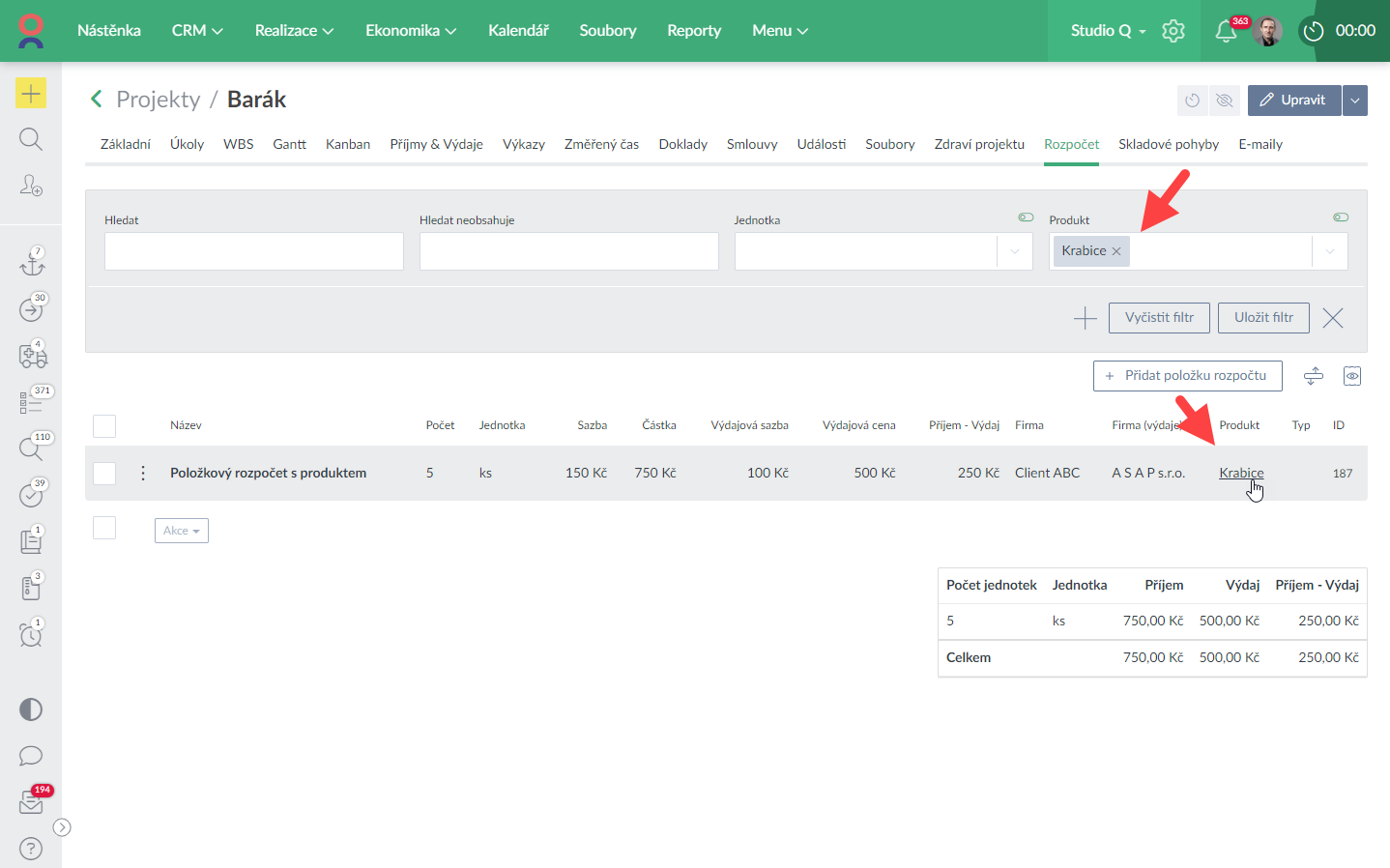
Task: Open the Akce dropdown
Action: (x=182, y=531)
